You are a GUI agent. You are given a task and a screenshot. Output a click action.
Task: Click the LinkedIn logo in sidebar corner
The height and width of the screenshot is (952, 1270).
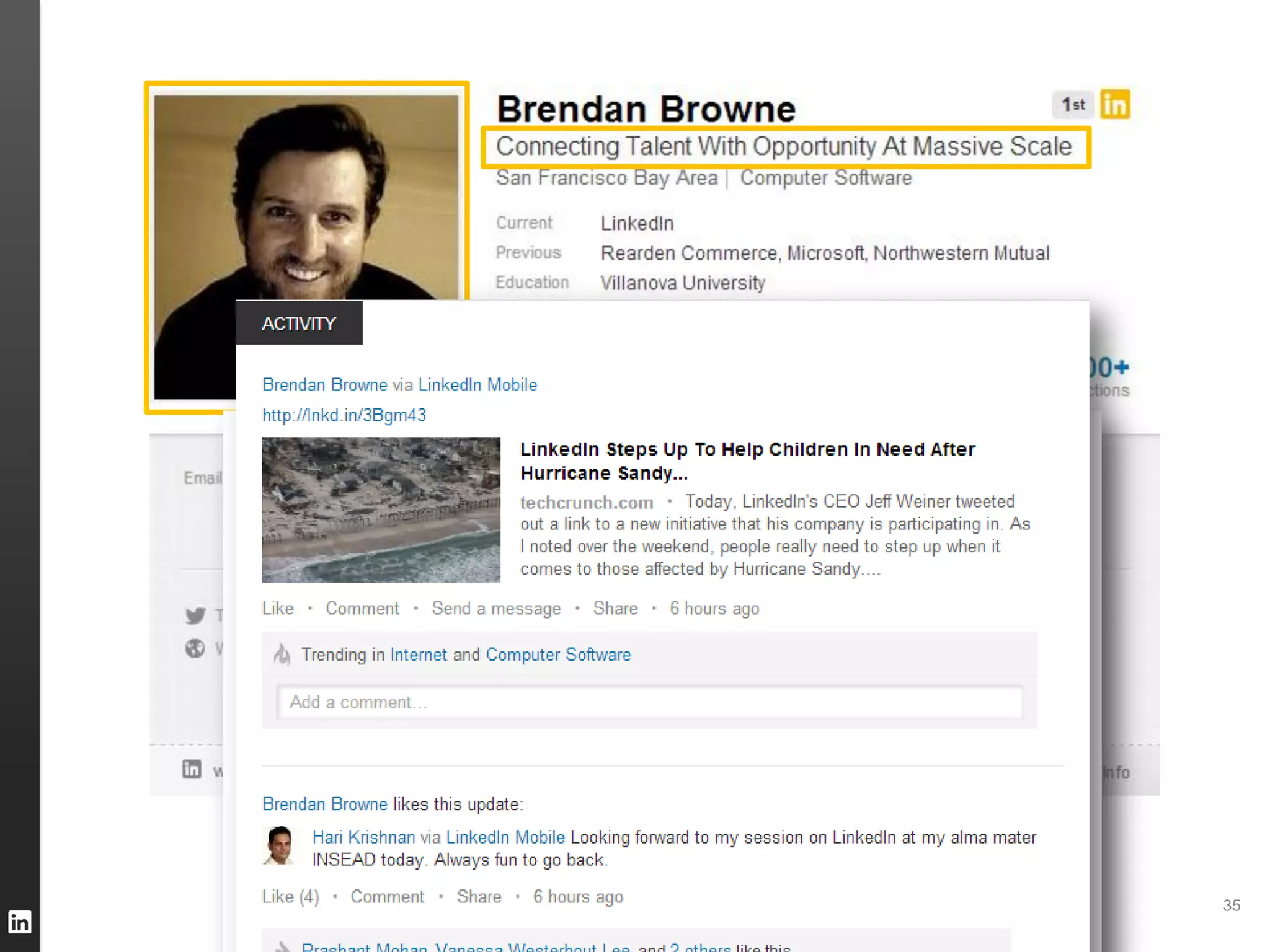19,922
